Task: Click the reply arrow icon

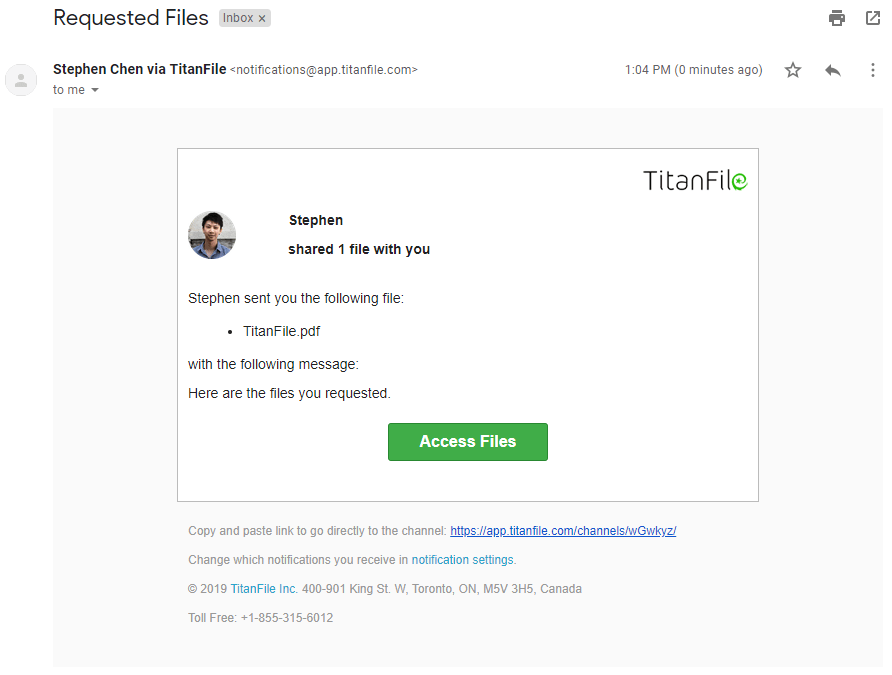Action: tap(833, 70)
